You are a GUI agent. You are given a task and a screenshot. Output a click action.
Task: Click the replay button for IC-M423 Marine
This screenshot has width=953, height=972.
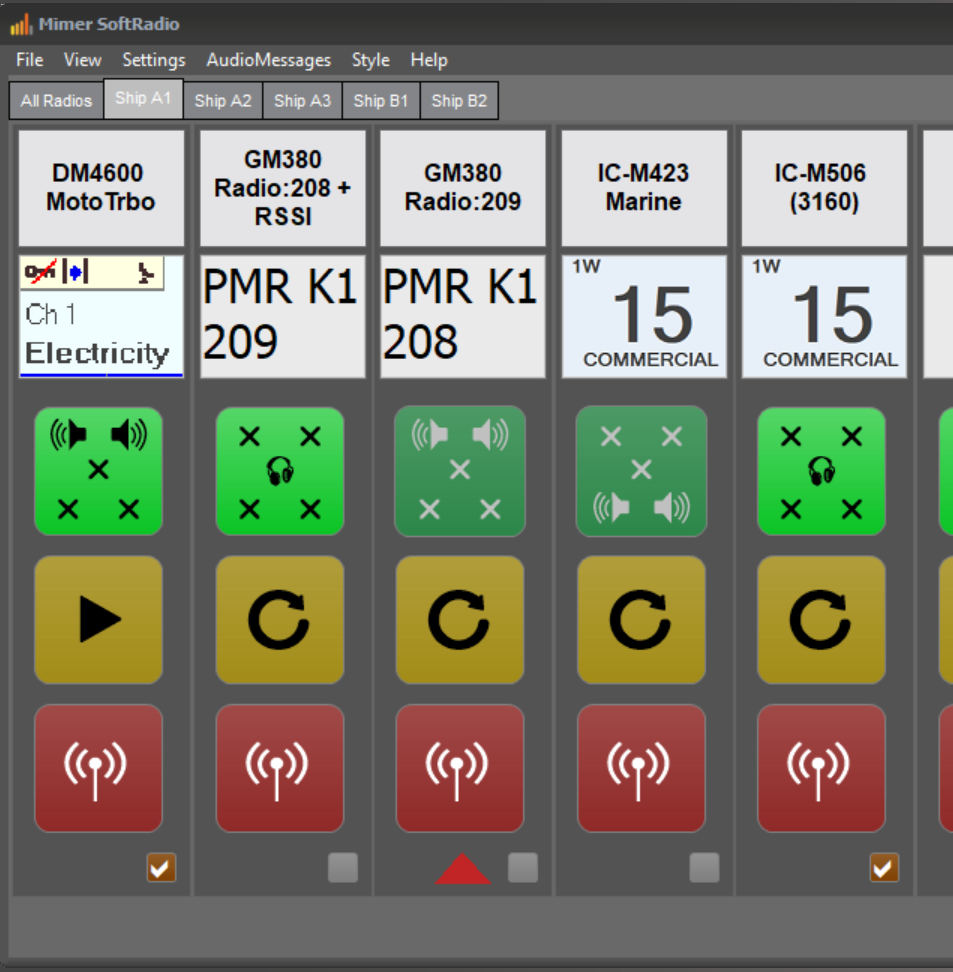pos(641,620)
